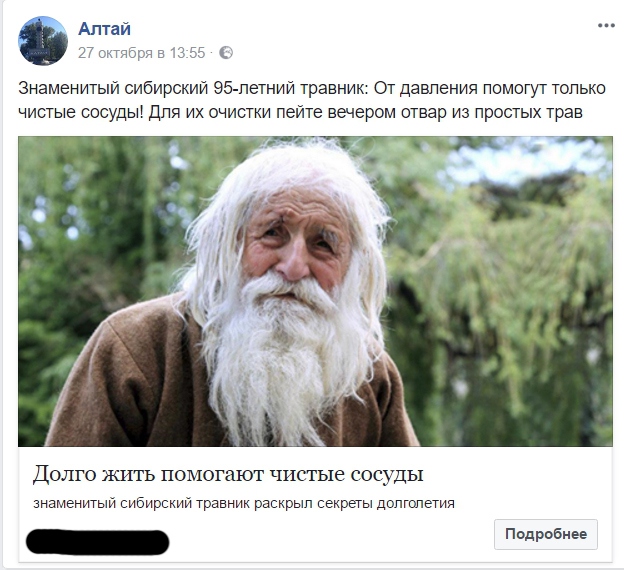Visit the Алтай page name link
Screen dimensions: 624x570
click(x=104, y=29)
